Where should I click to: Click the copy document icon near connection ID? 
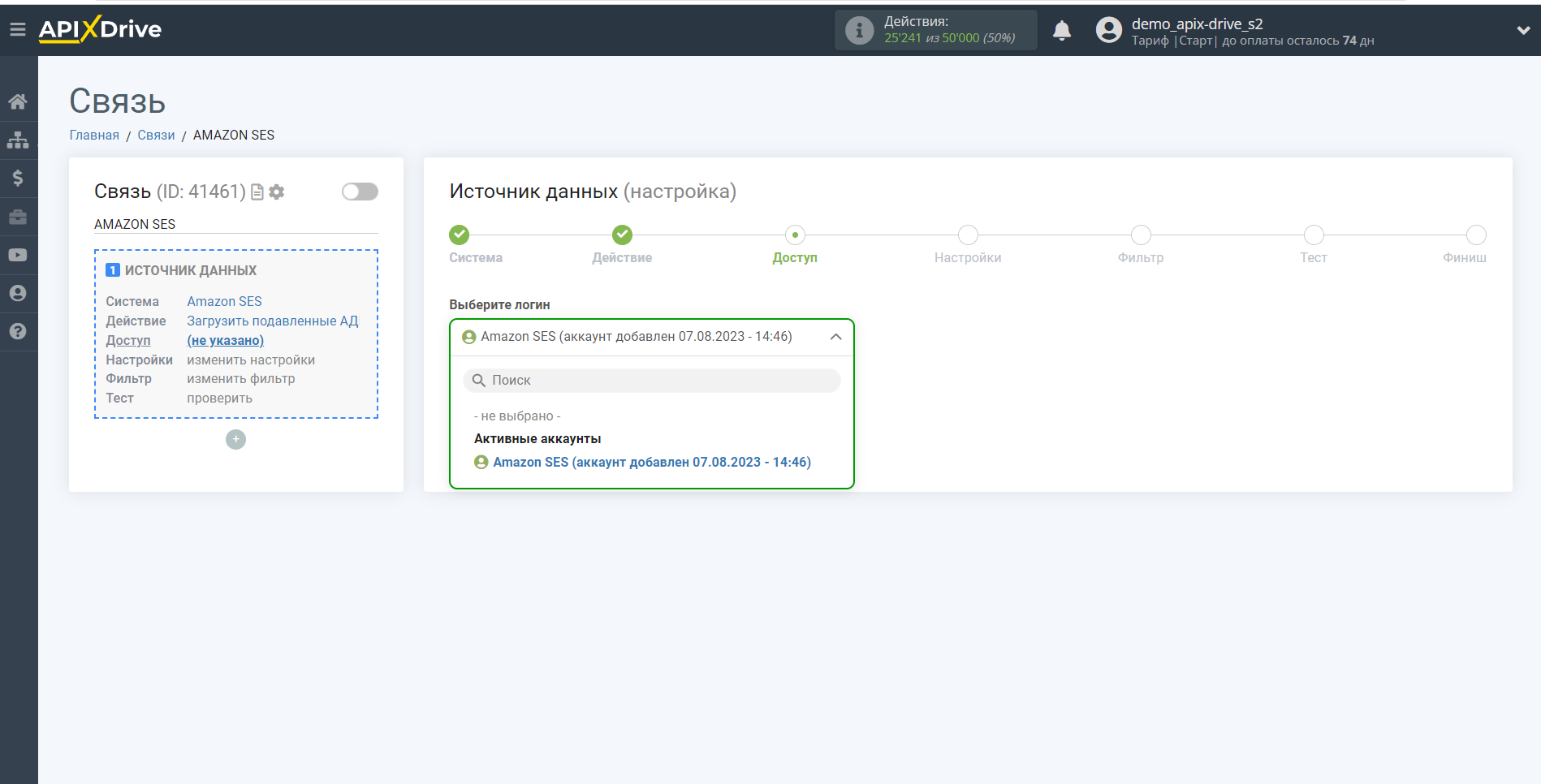coord(257,192)
